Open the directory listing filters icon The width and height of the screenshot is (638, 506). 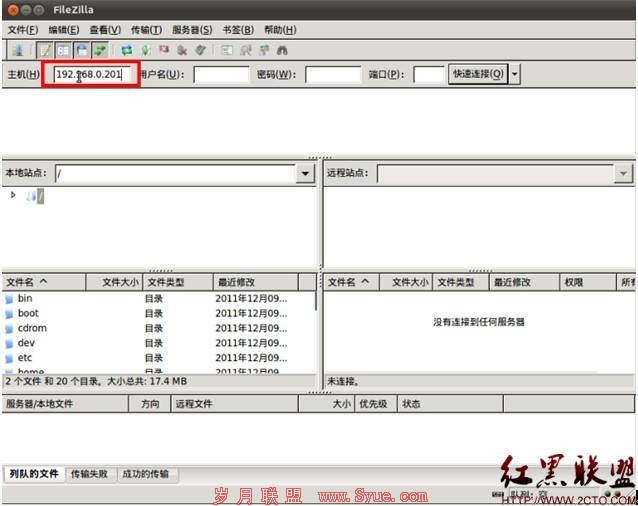[x=227, y=50]
